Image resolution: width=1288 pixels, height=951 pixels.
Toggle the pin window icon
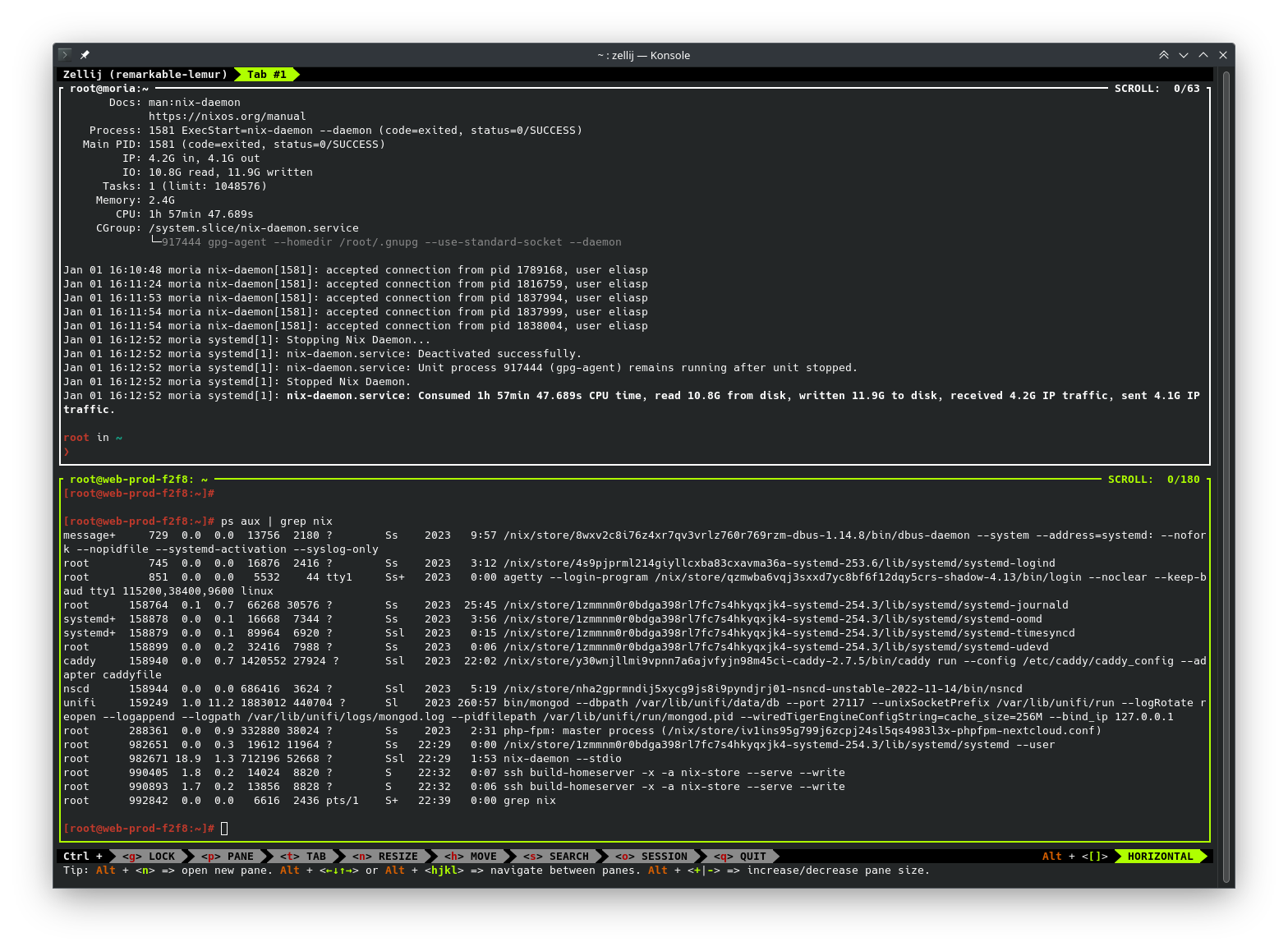85,55
